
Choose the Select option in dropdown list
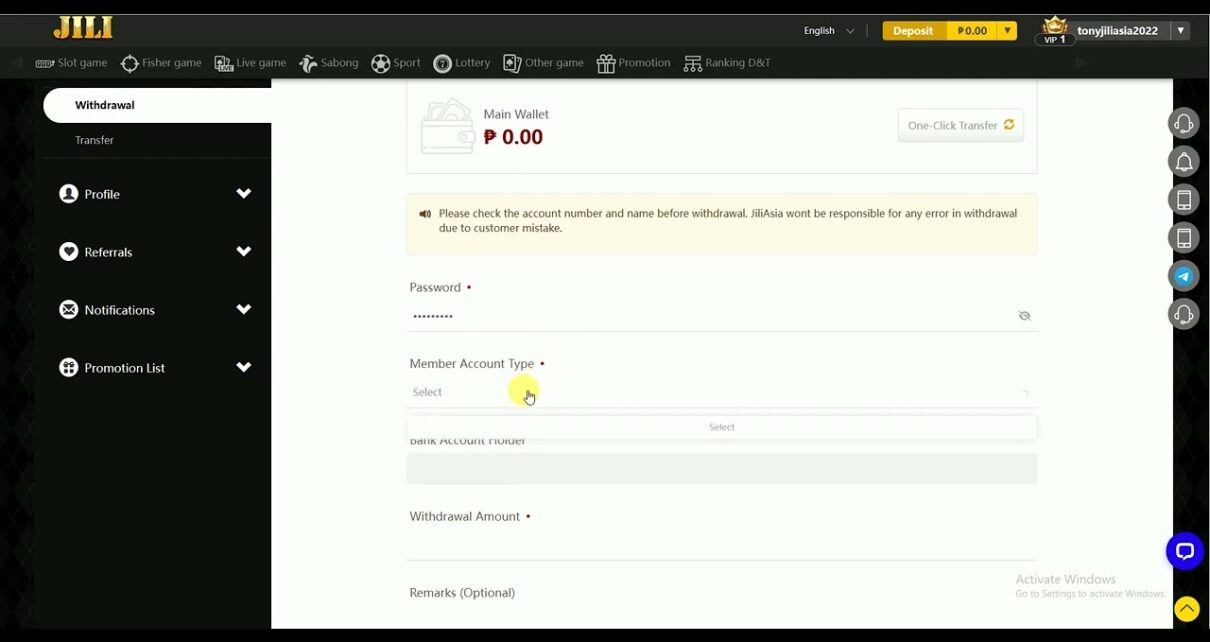coord(721,427)
